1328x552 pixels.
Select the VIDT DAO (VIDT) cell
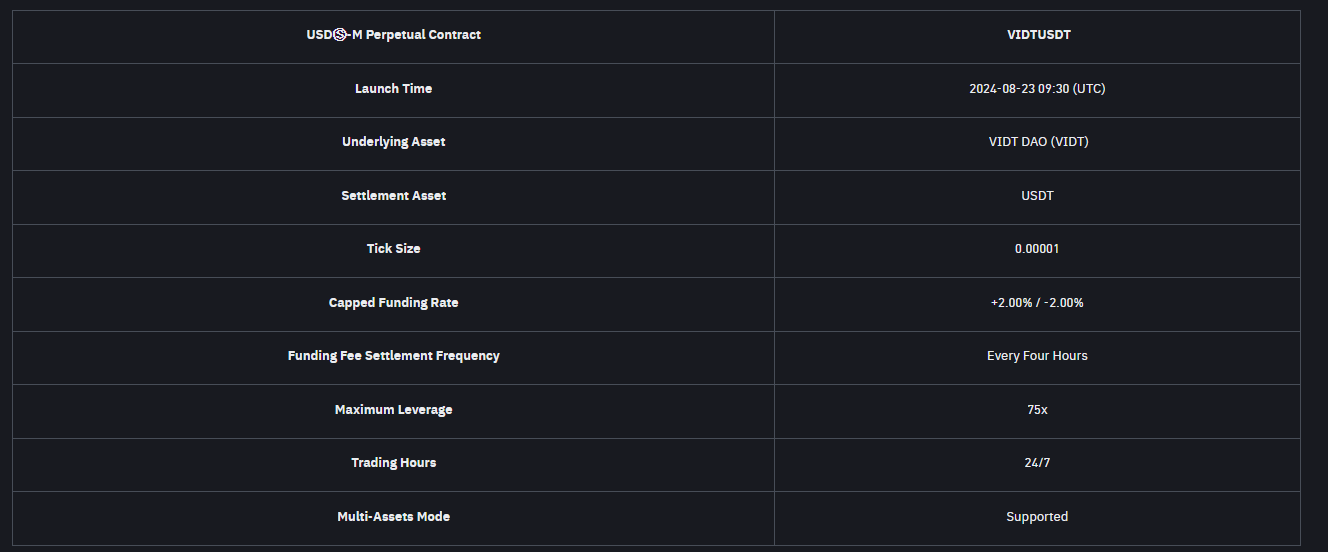[x=1037, y=142]
